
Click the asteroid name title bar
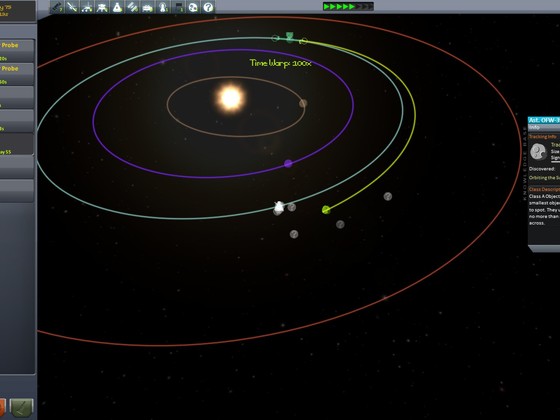pos(544,120)
